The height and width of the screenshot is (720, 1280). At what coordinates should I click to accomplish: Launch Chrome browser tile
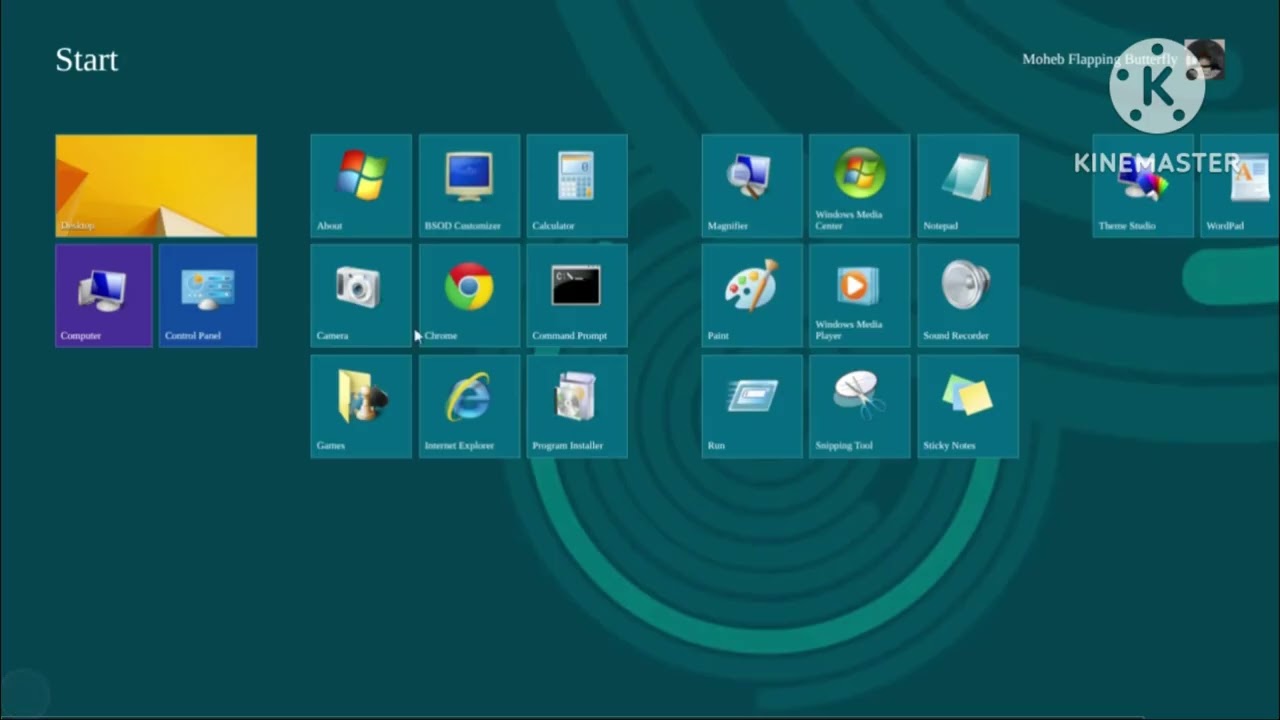coord(469,296)
